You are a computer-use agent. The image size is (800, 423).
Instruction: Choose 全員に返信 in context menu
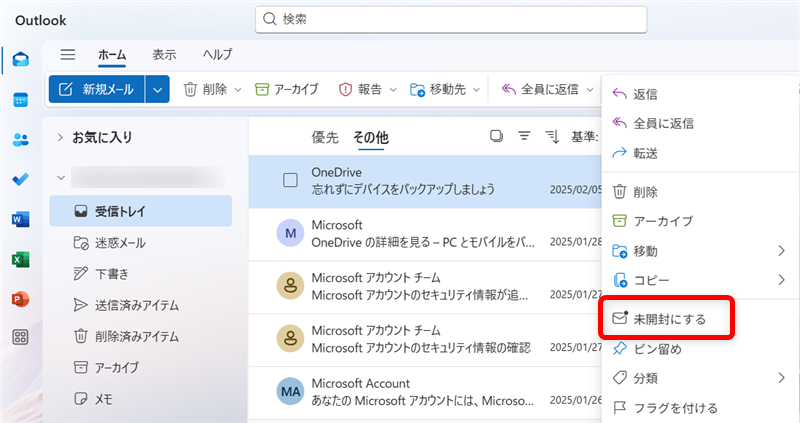click(699, 123)
